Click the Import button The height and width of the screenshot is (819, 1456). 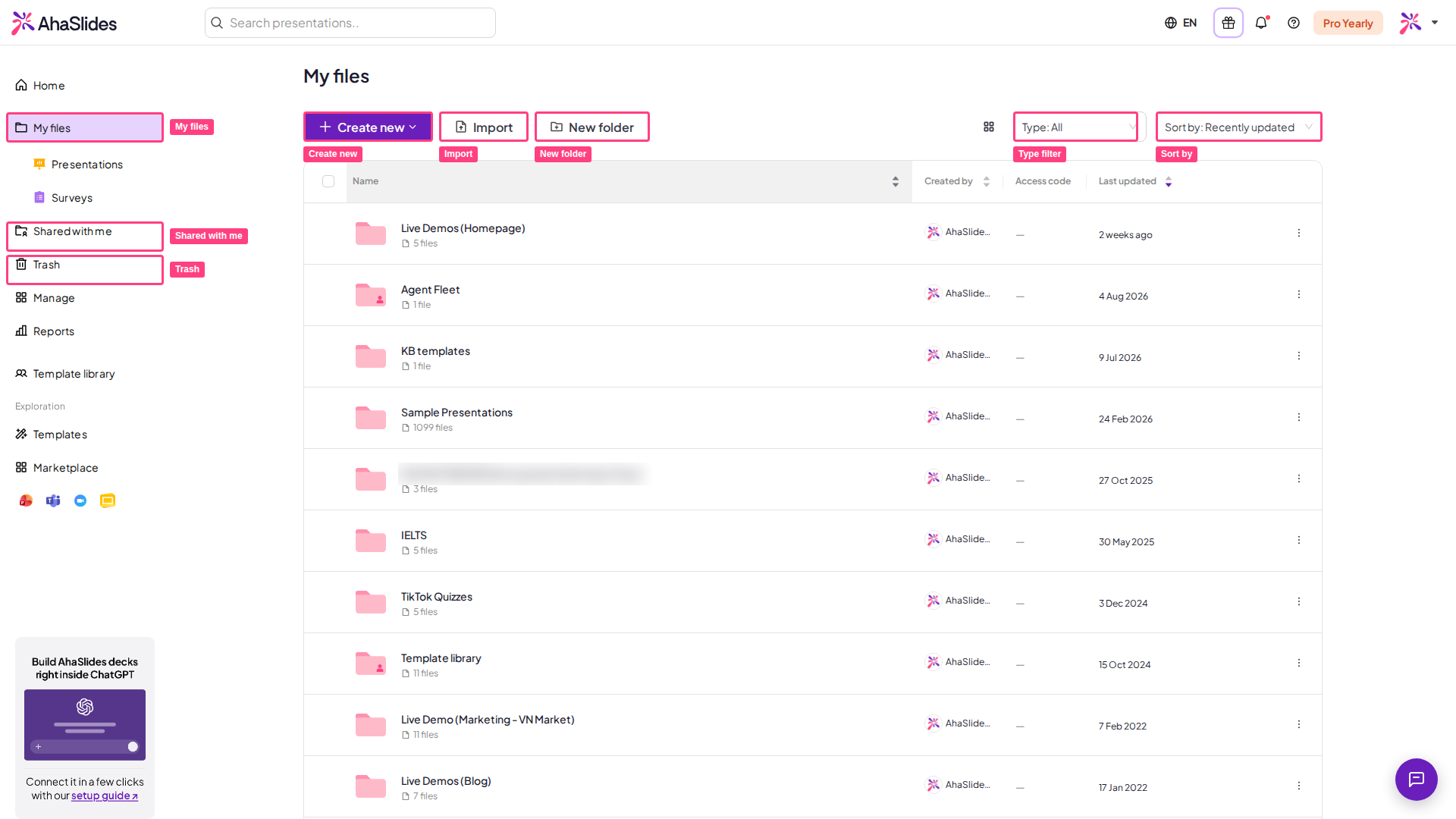pos(484,127)
